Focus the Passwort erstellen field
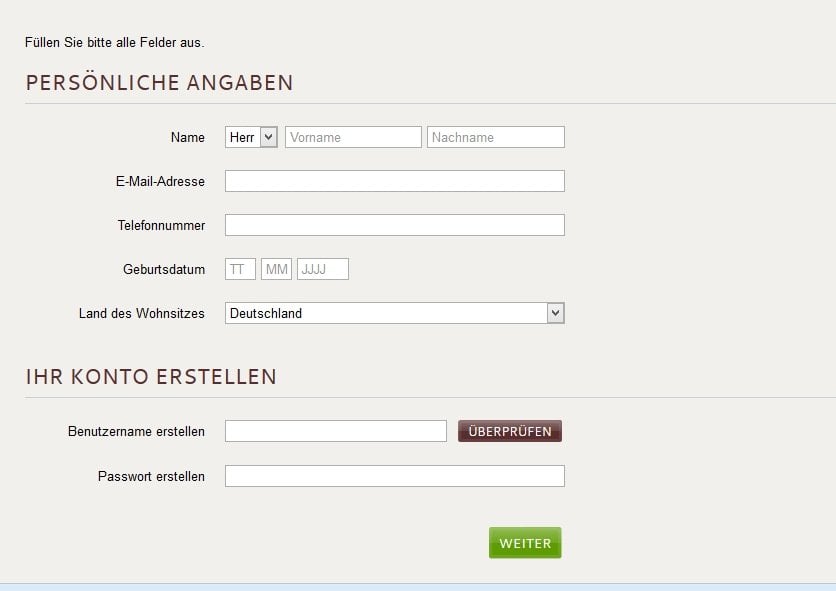836x591 pixels. 395,476
